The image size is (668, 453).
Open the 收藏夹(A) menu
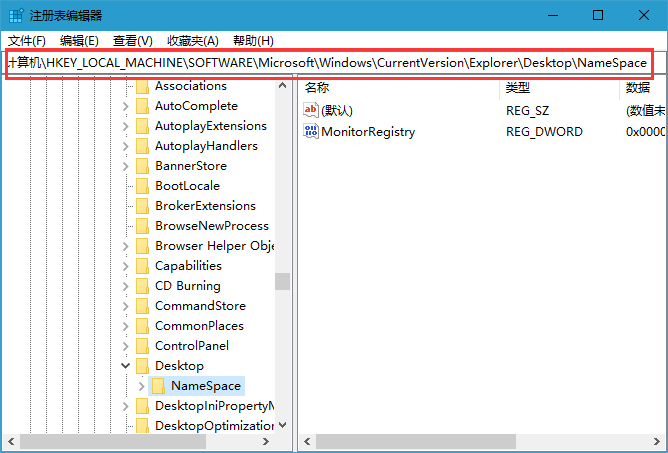[193, 41]
